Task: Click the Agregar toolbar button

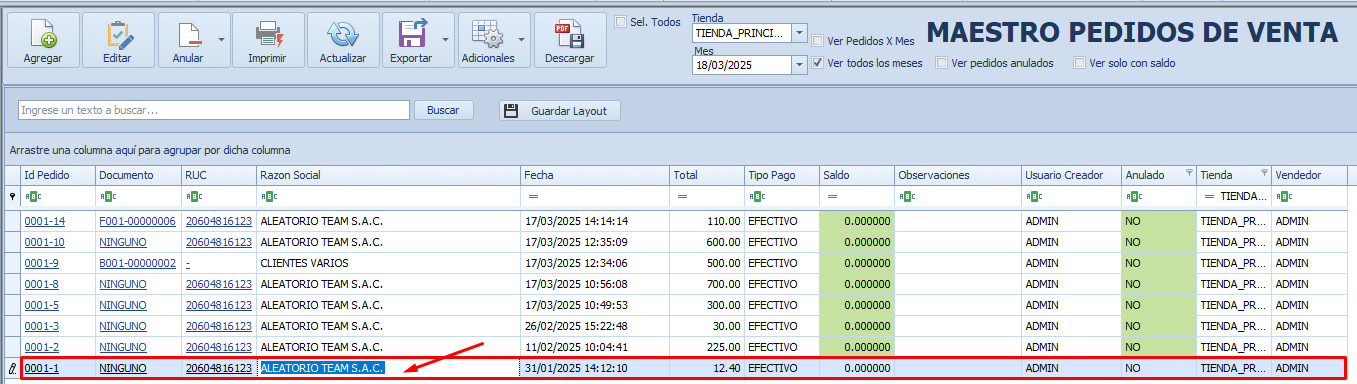Action: point(43,40)
